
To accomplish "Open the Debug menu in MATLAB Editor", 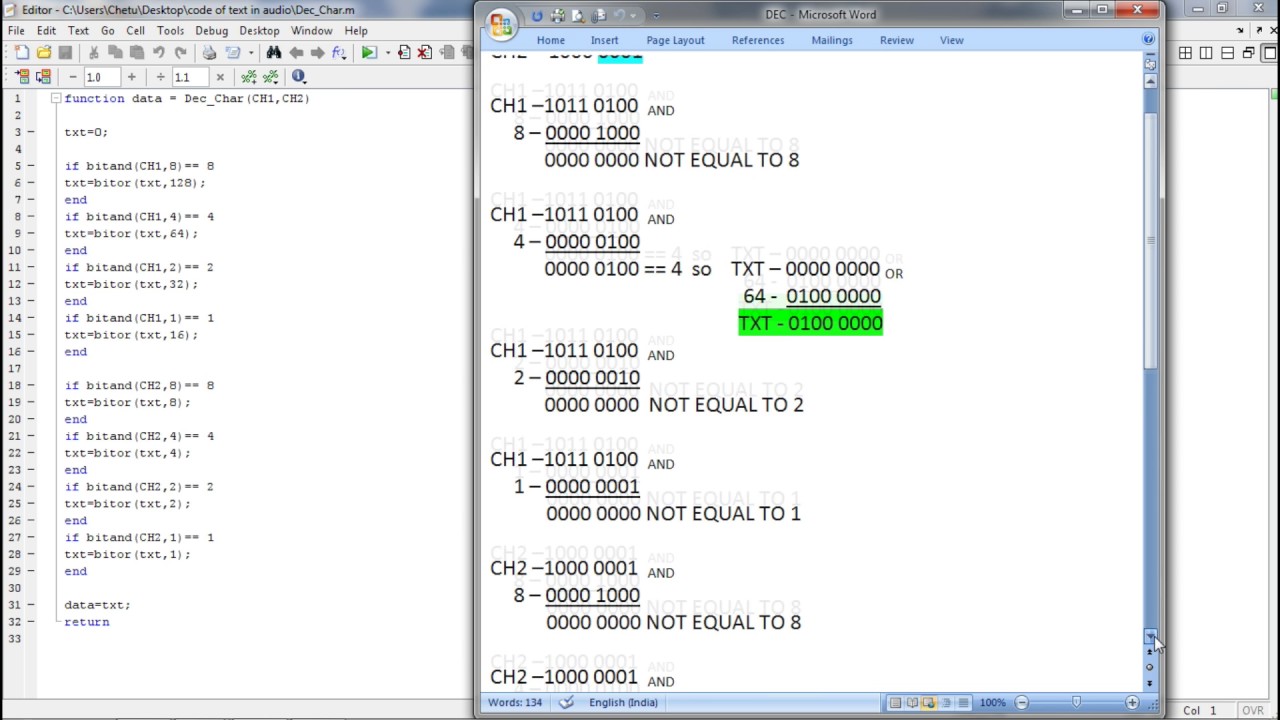I will [211, 31].
